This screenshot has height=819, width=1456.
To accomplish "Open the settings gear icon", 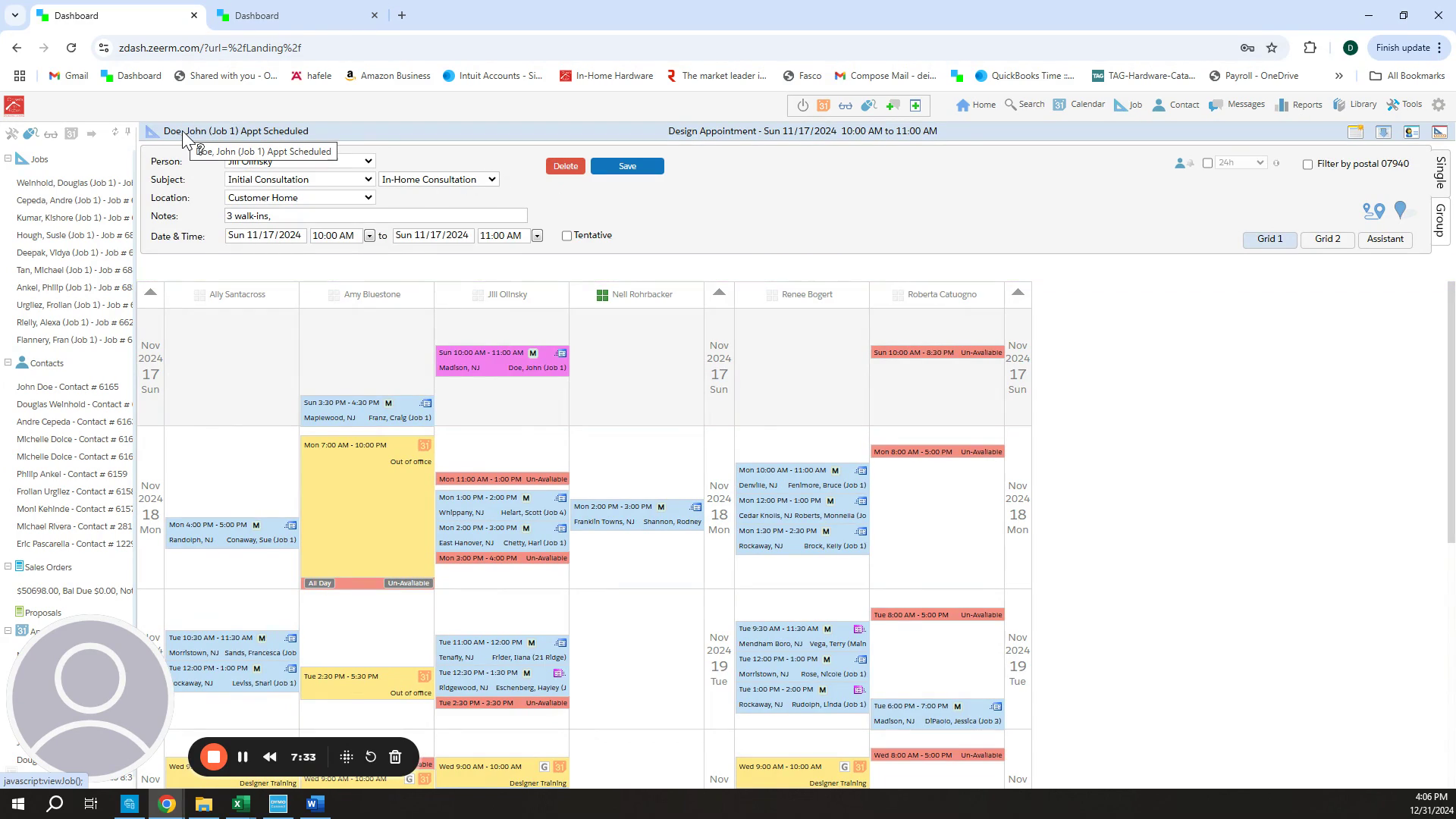I will click(x=1438, y=105).
